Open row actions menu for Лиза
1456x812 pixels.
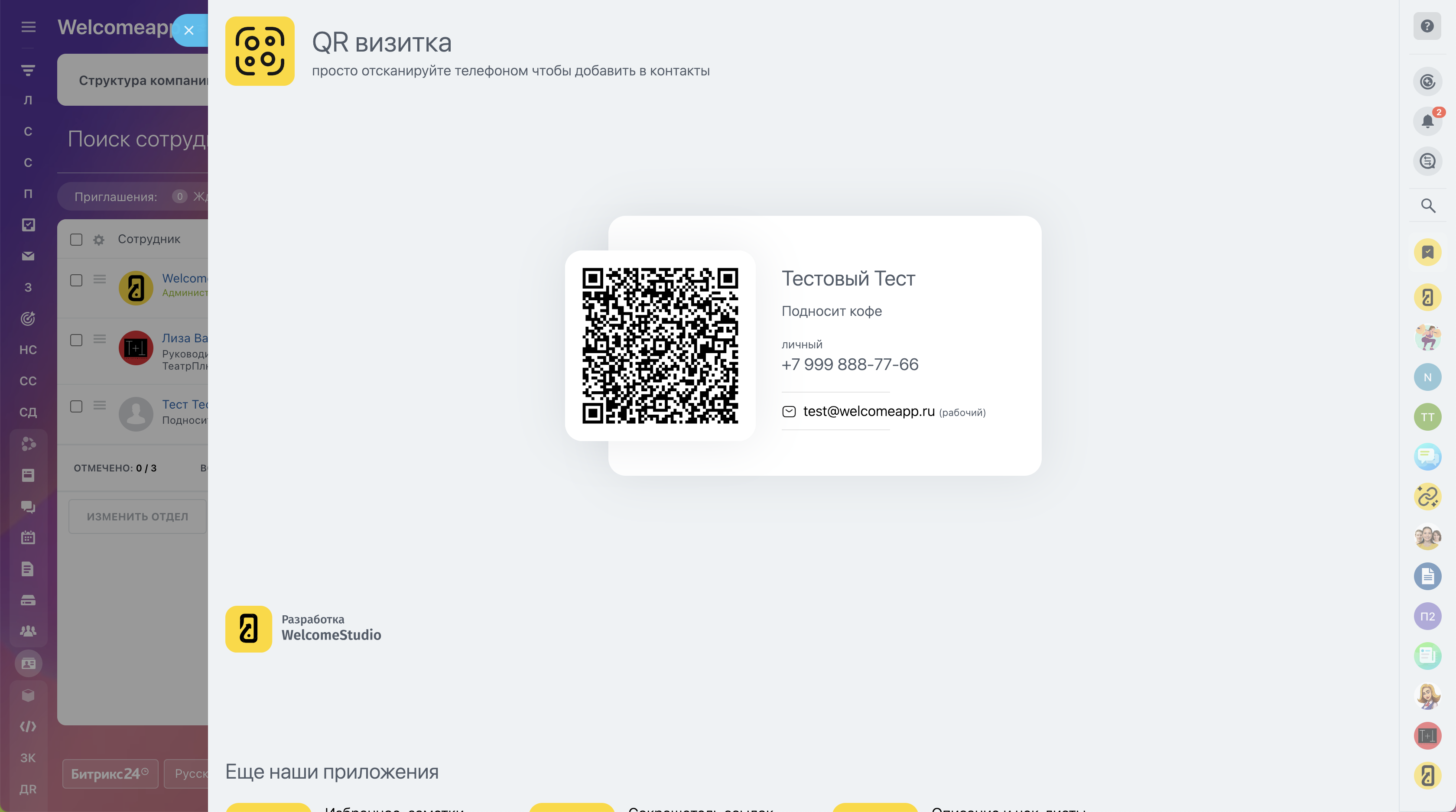tap(100, 339)
